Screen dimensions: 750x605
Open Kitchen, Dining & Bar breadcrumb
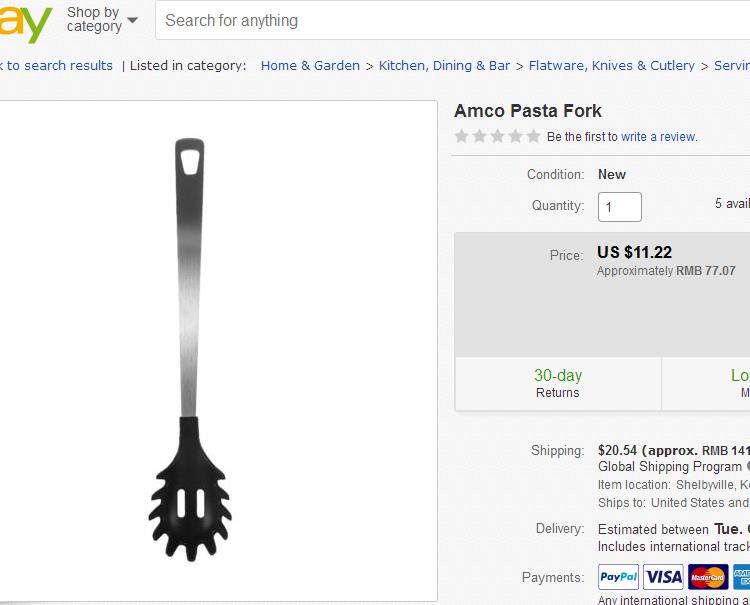[444, 66]
